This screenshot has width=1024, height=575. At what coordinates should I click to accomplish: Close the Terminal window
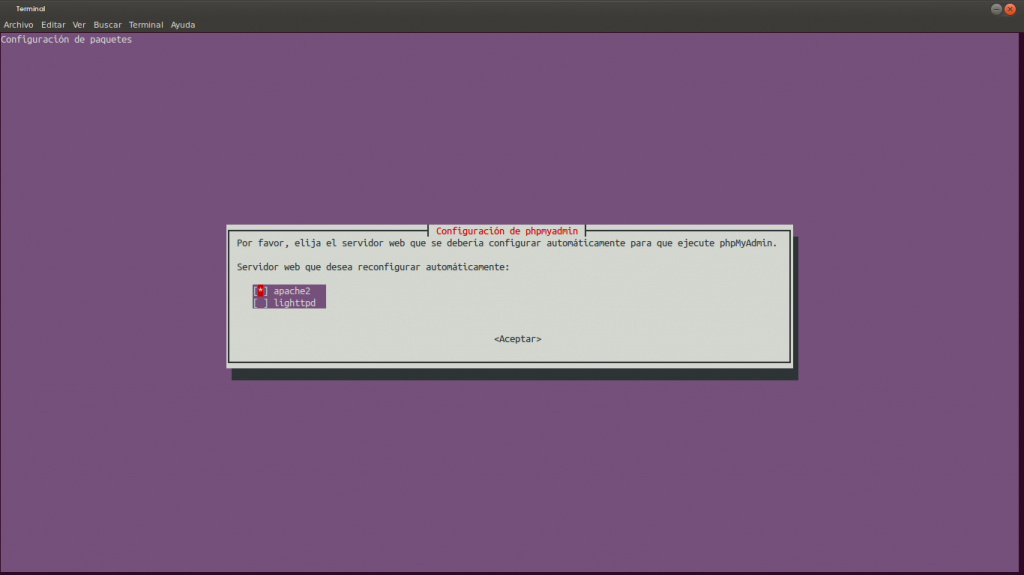(1010, 9)
